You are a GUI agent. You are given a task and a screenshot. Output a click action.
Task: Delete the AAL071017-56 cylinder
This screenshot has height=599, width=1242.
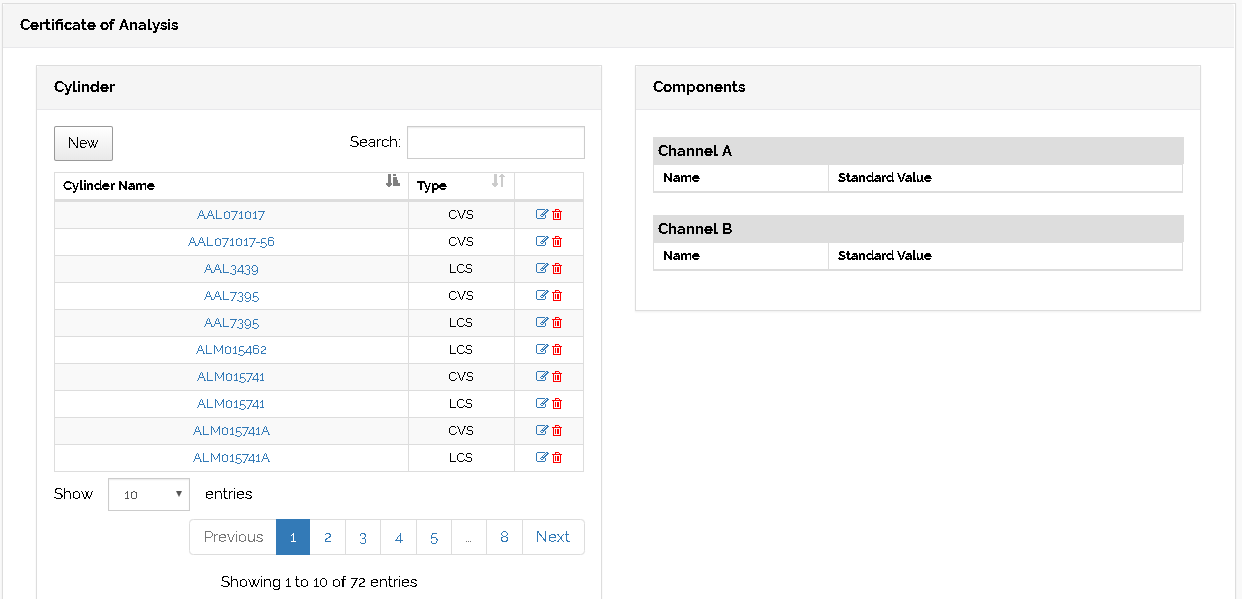point(558,241)
